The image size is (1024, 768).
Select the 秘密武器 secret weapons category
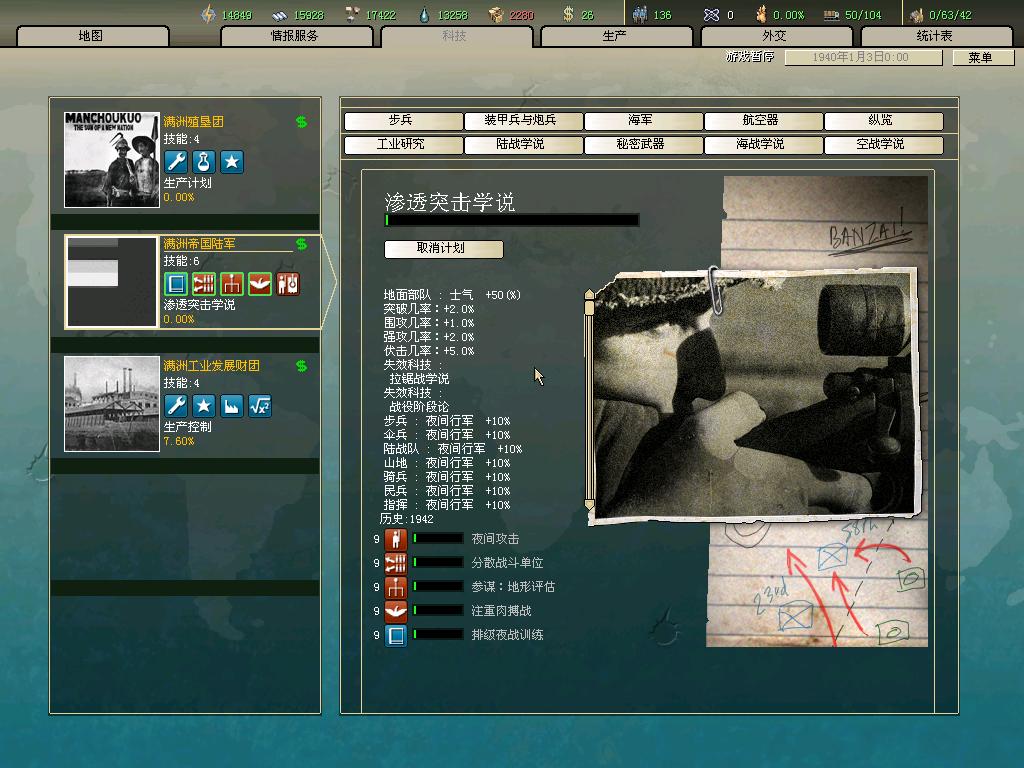643,145
